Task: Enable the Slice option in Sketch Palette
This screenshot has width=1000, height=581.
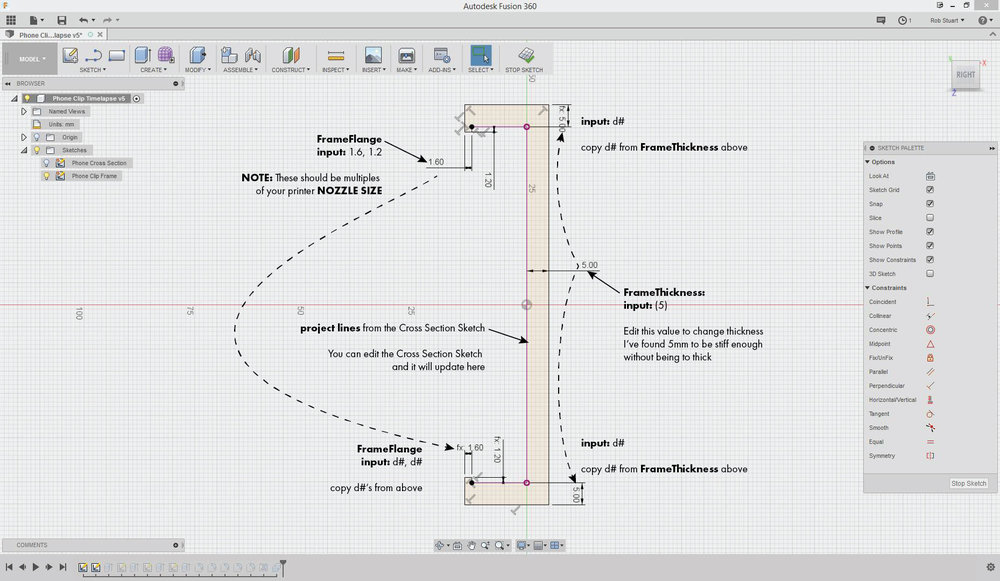Action: tap(928, 217)
